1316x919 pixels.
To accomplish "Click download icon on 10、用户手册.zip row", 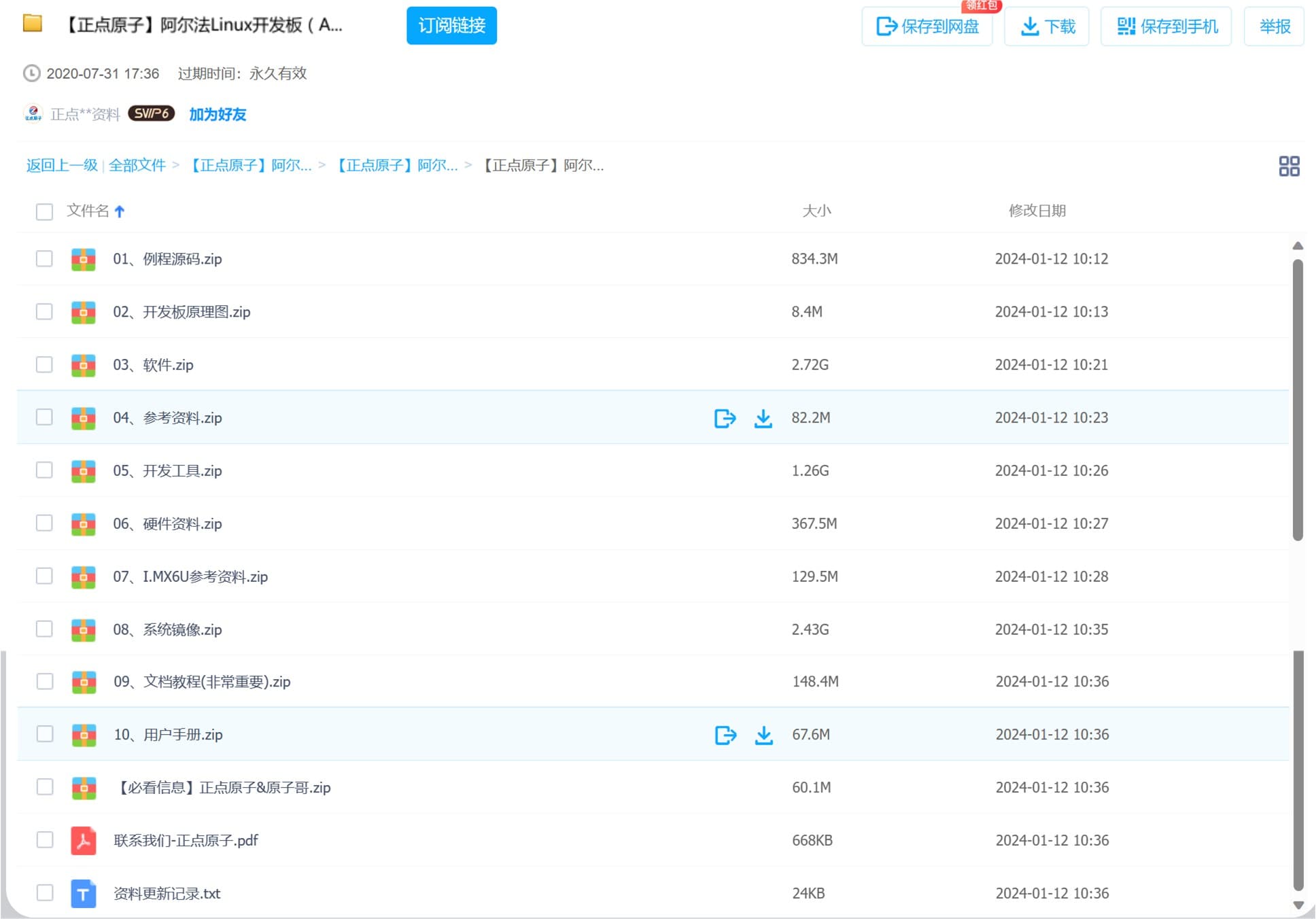I will 763,735.
